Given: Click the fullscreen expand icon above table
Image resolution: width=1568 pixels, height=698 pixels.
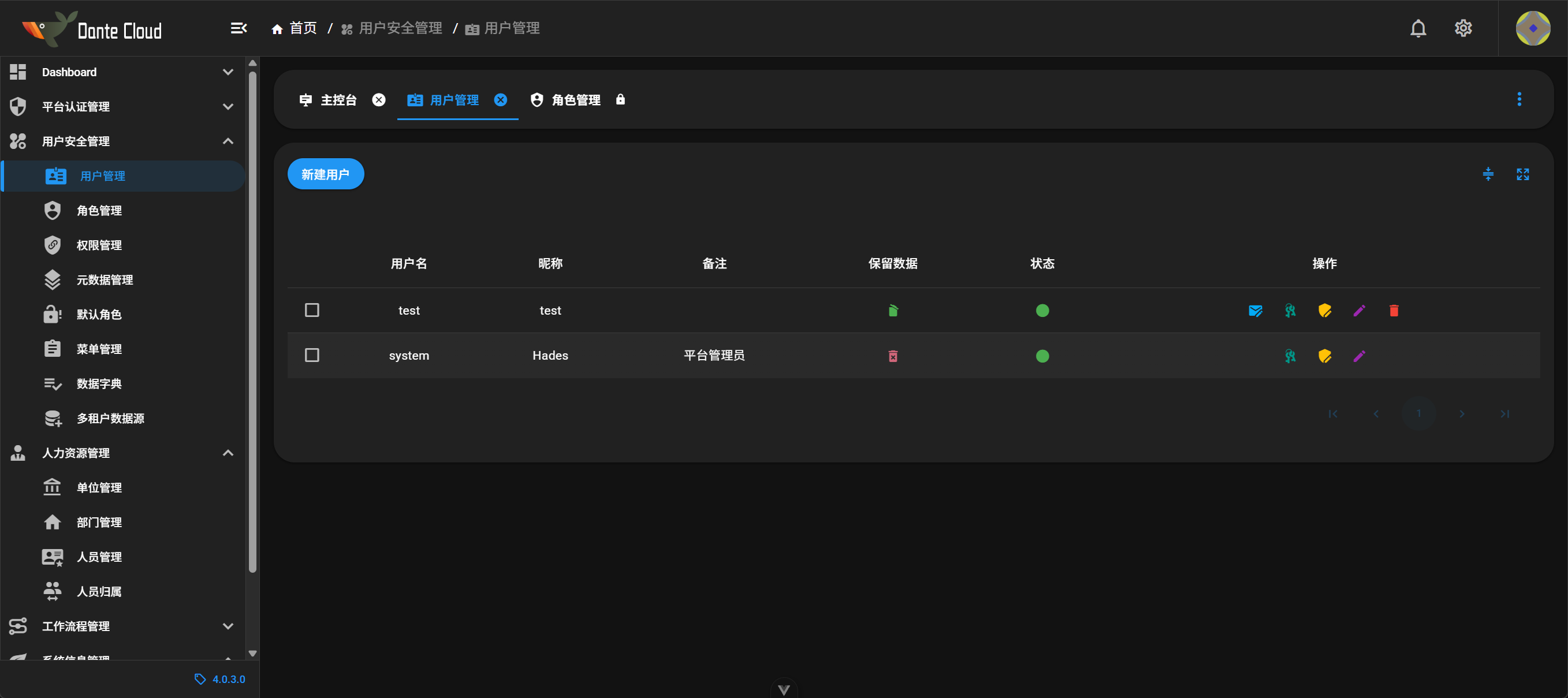Looking at the screenshot, I should coord(1522,175).
